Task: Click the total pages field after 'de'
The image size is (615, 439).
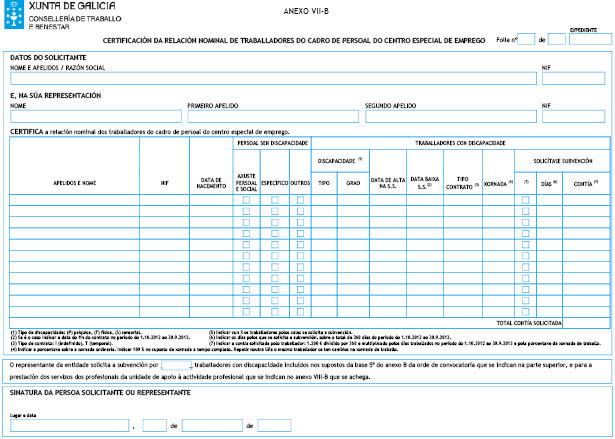Action: tap(557, 39)
